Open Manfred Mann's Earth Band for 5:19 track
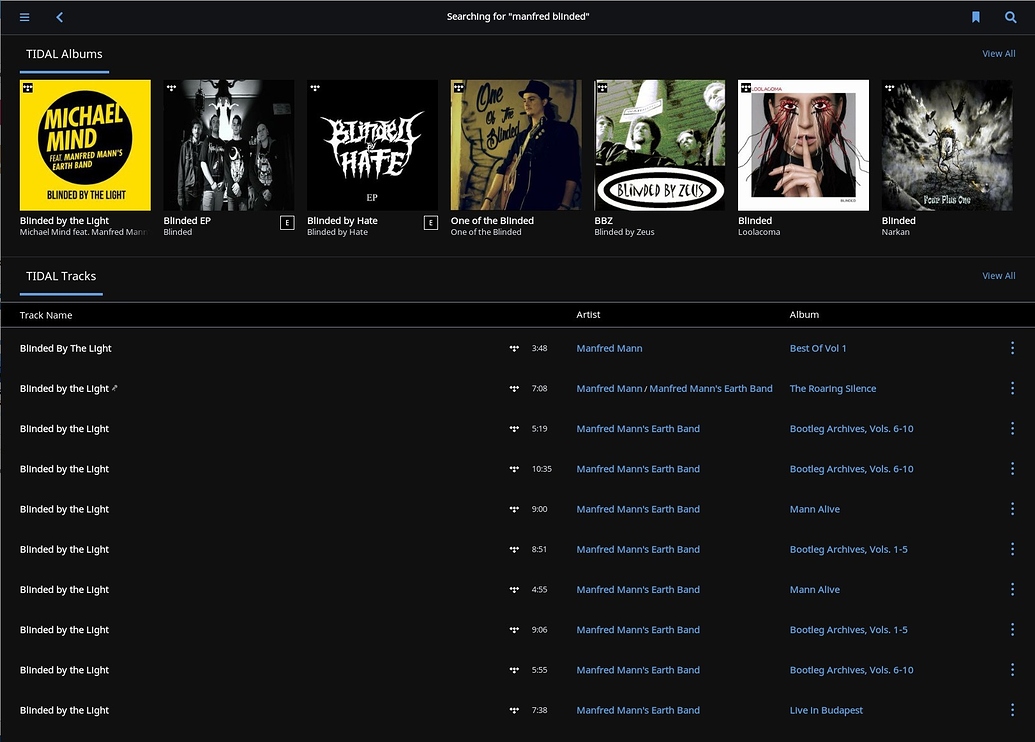 638,428
